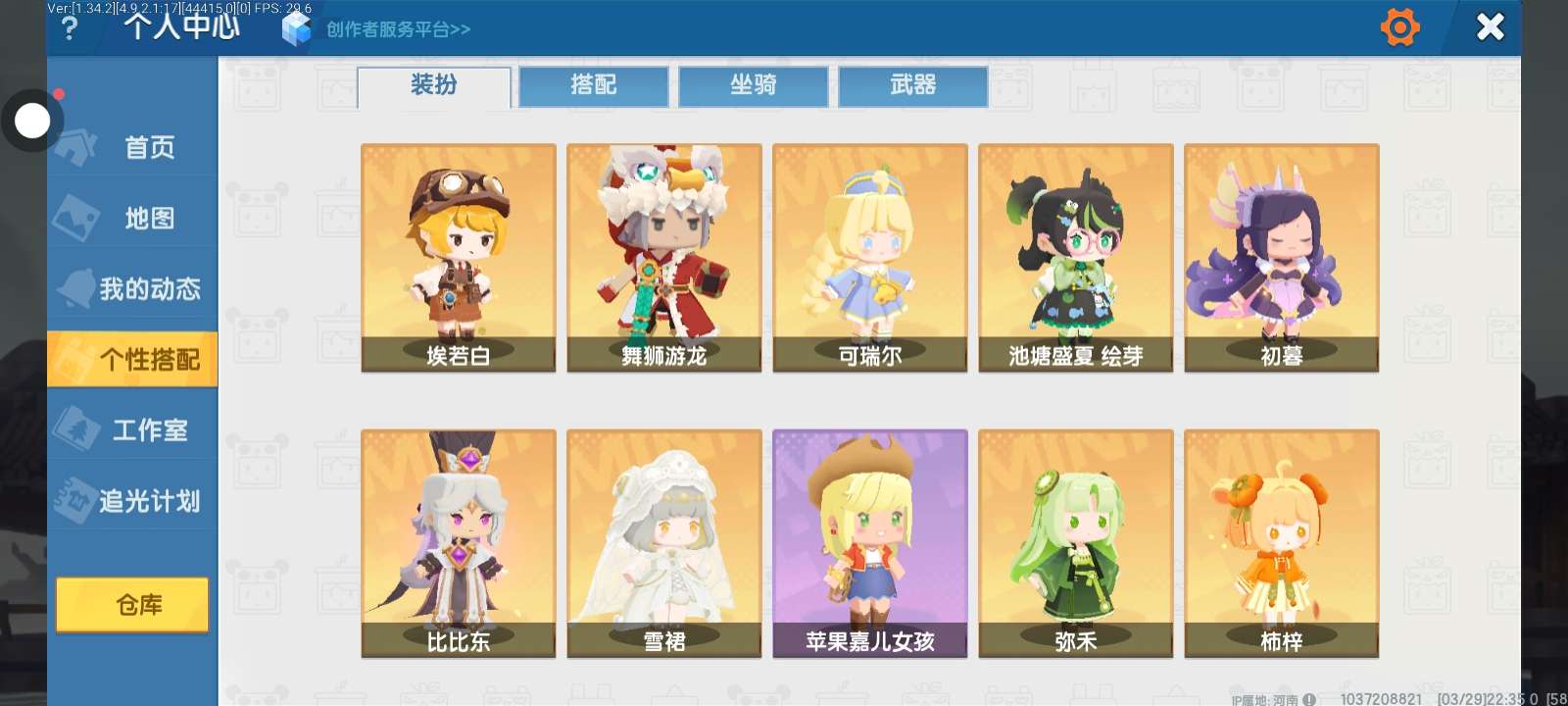This screenshot has height=706, width=1568.
Task: Switch to the 武器 tab
Action: 913,85
